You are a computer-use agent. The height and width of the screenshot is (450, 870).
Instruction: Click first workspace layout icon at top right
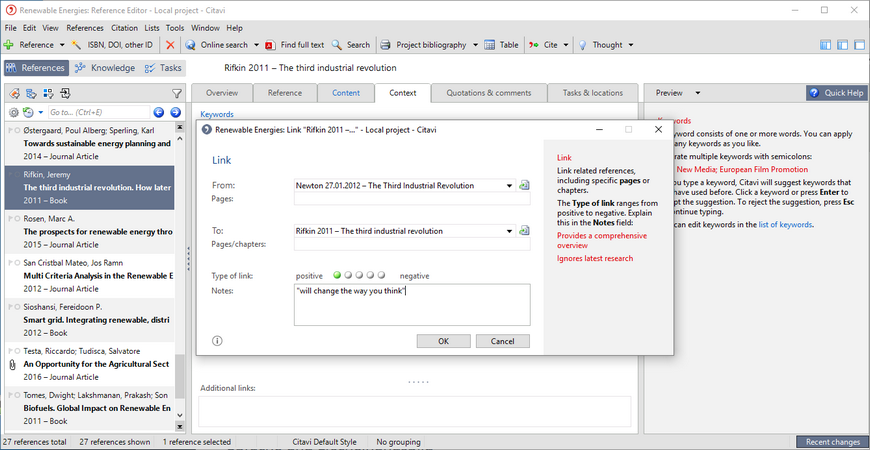point(825,45)
